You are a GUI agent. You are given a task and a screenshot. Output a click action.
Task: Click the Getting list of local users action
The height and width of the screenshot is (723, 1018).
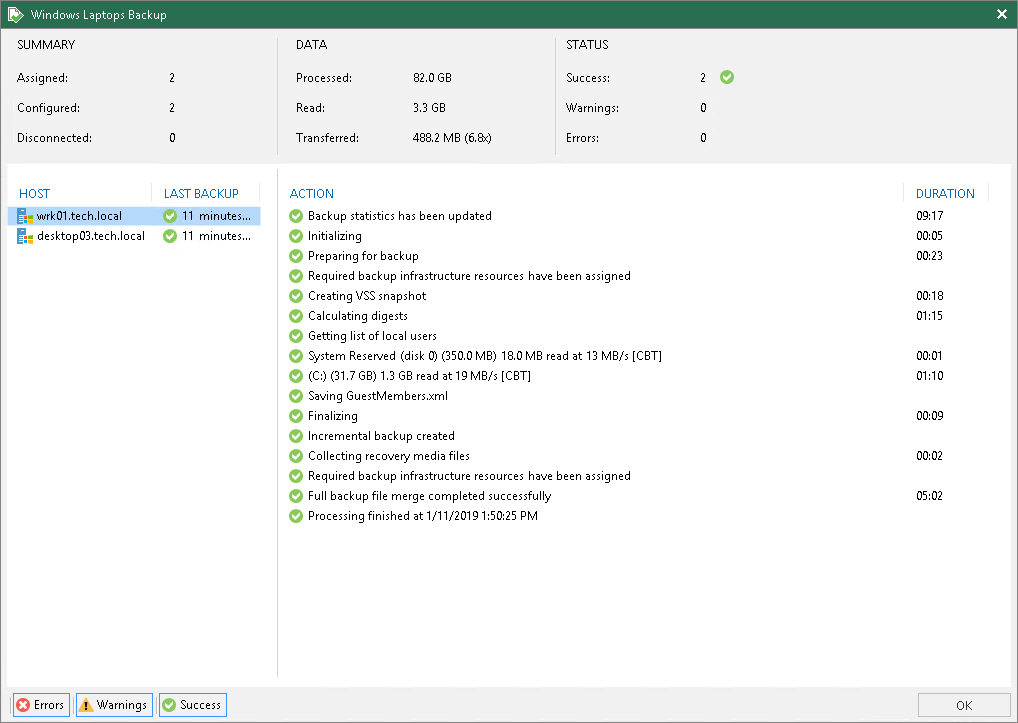pos(372,336)
